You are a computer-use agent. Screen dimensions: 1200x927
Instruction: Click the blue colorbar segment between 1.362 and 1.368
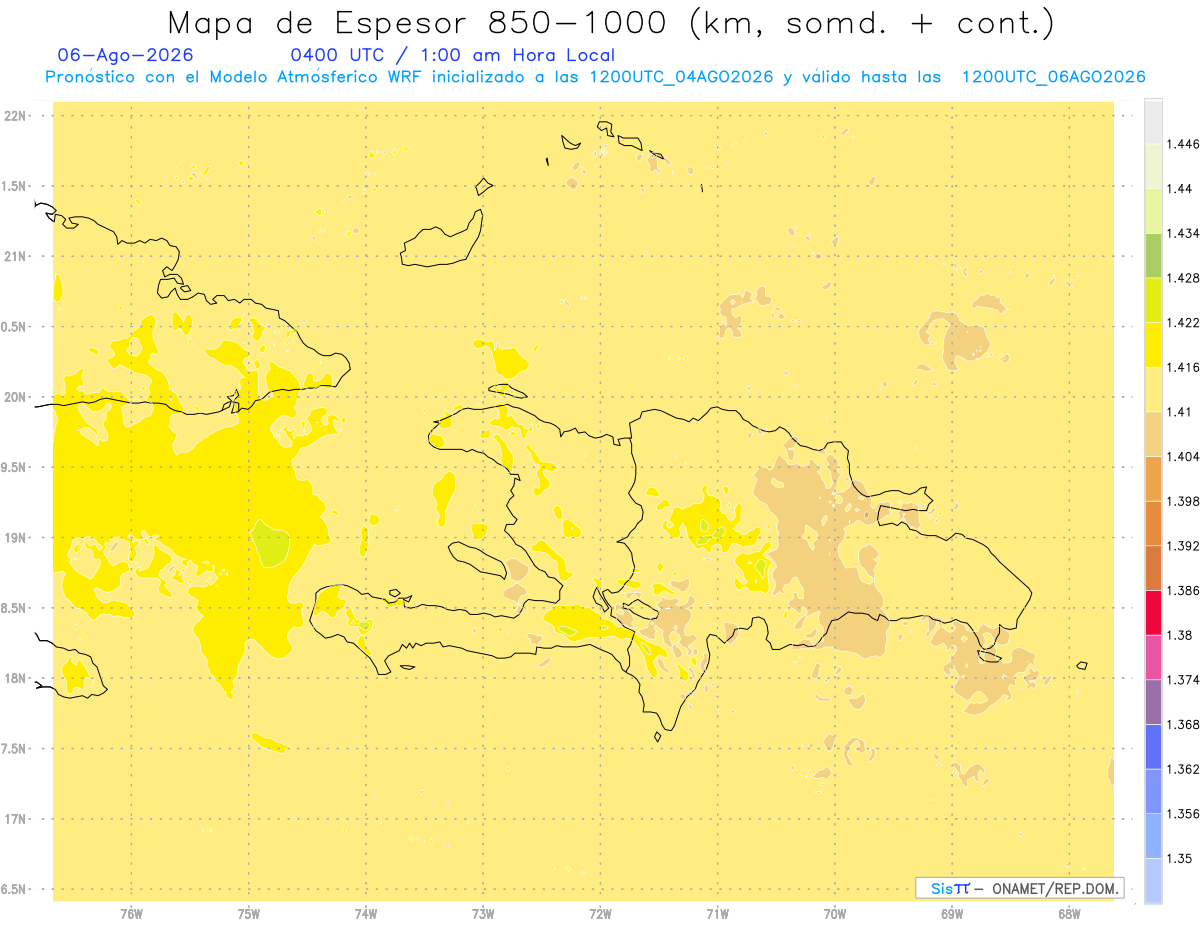tap(1153, 746)
